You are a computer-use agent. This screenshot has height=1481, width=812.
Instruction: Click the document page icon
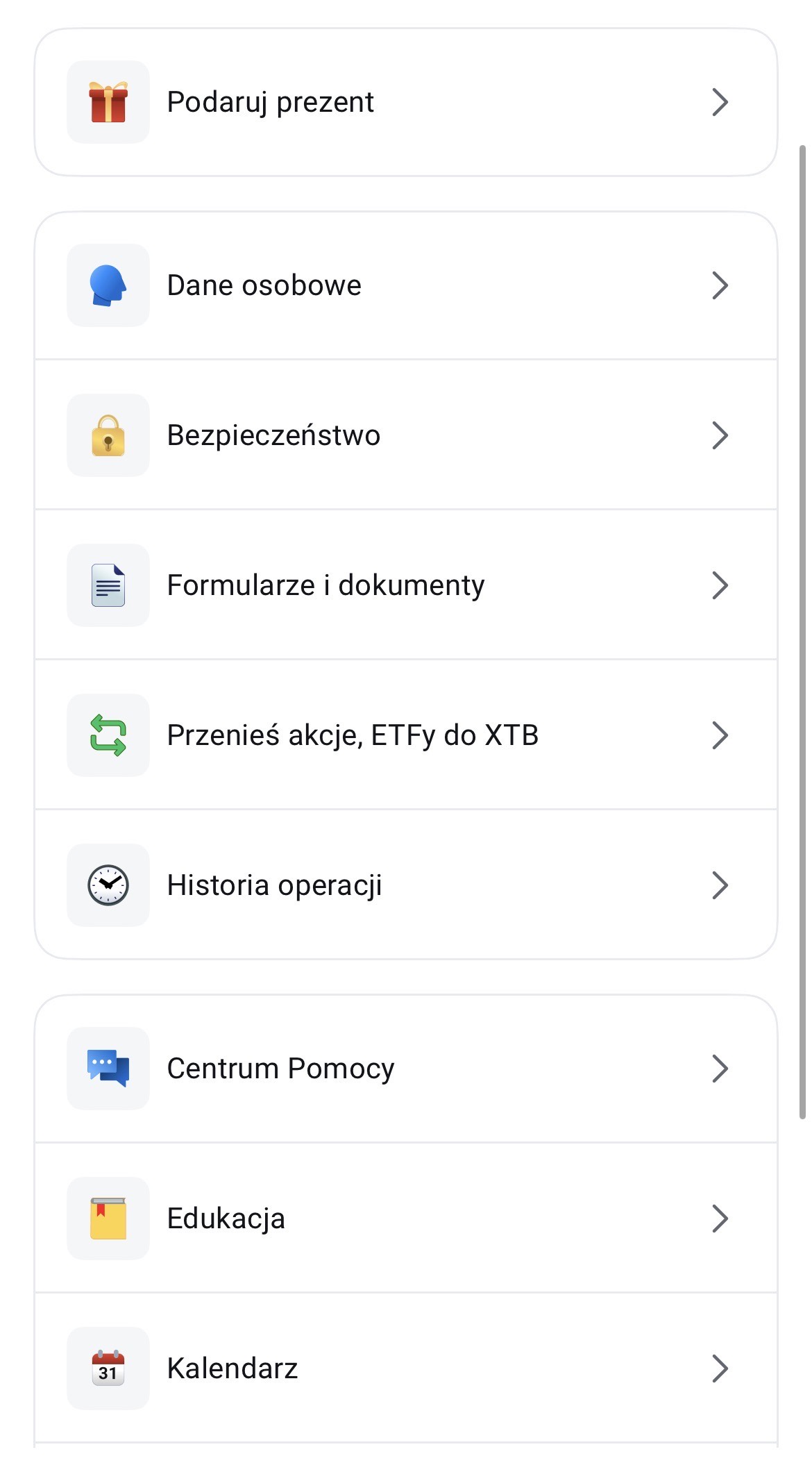point(108,585)
